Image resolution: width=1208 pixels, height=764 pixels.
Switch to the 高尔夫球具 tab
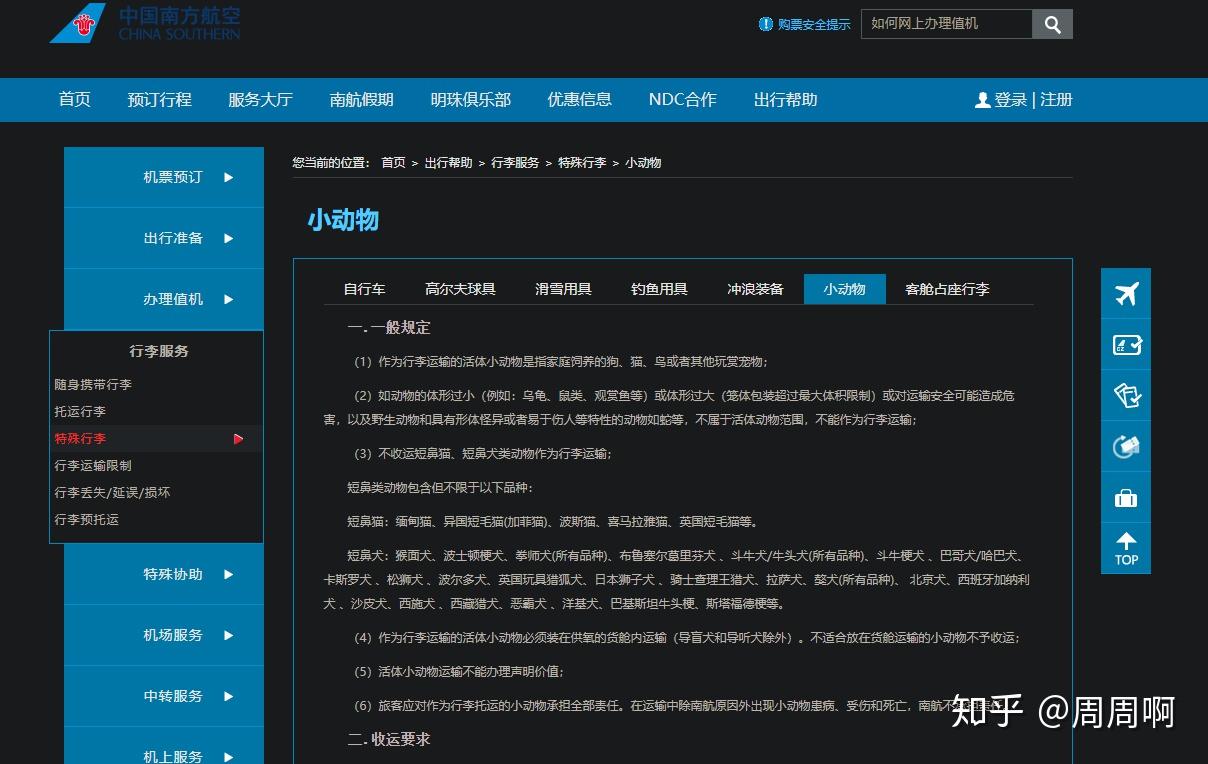tap(460, 289)
